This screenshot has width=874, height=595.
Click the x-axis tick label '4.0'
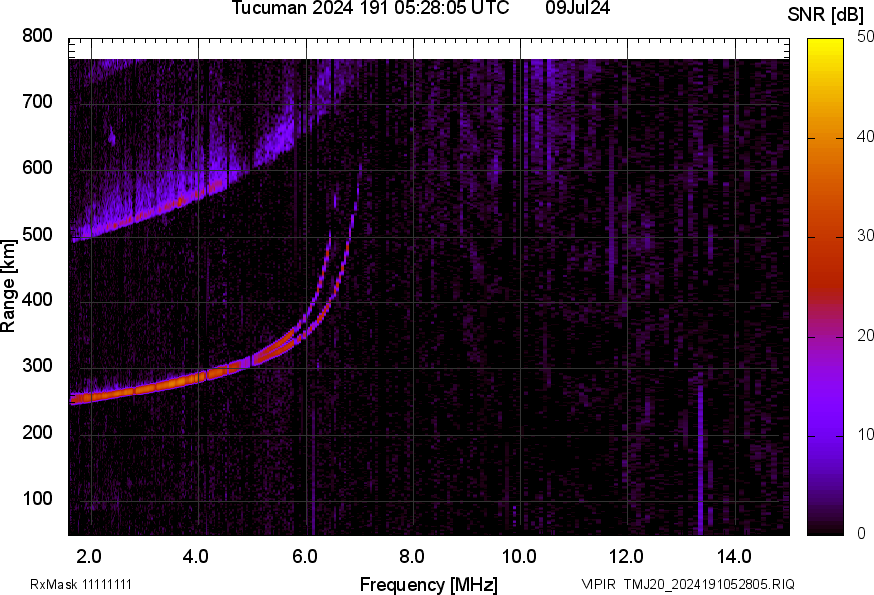196,557
